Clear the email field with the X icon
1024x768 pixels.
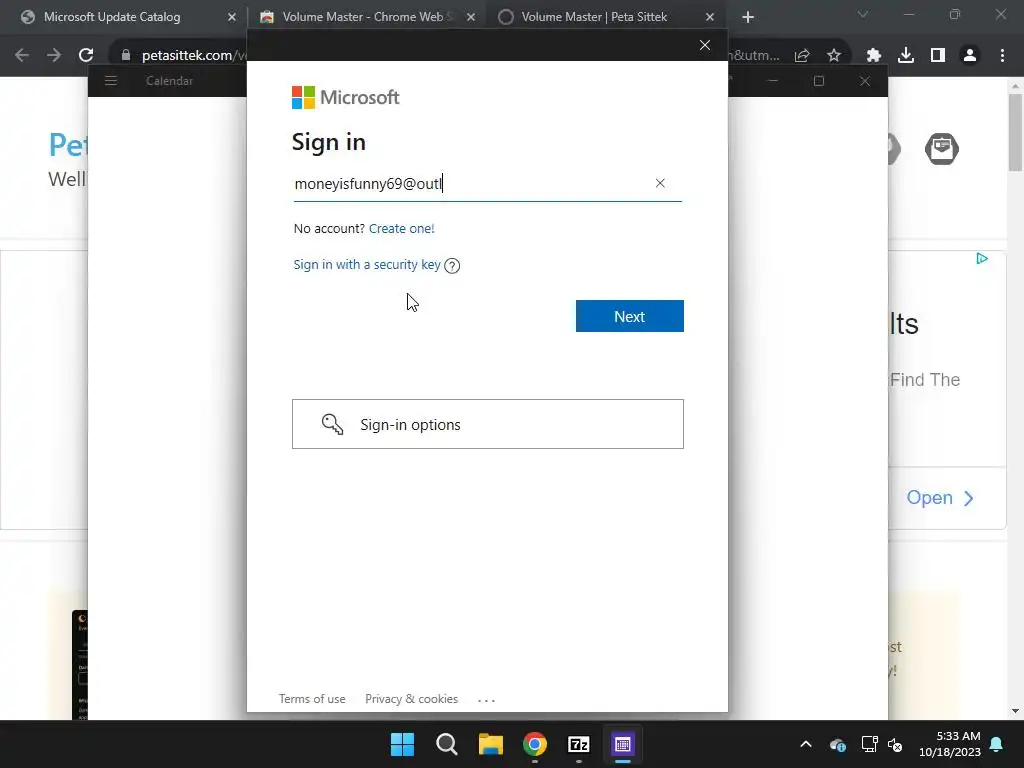point(660,184)
